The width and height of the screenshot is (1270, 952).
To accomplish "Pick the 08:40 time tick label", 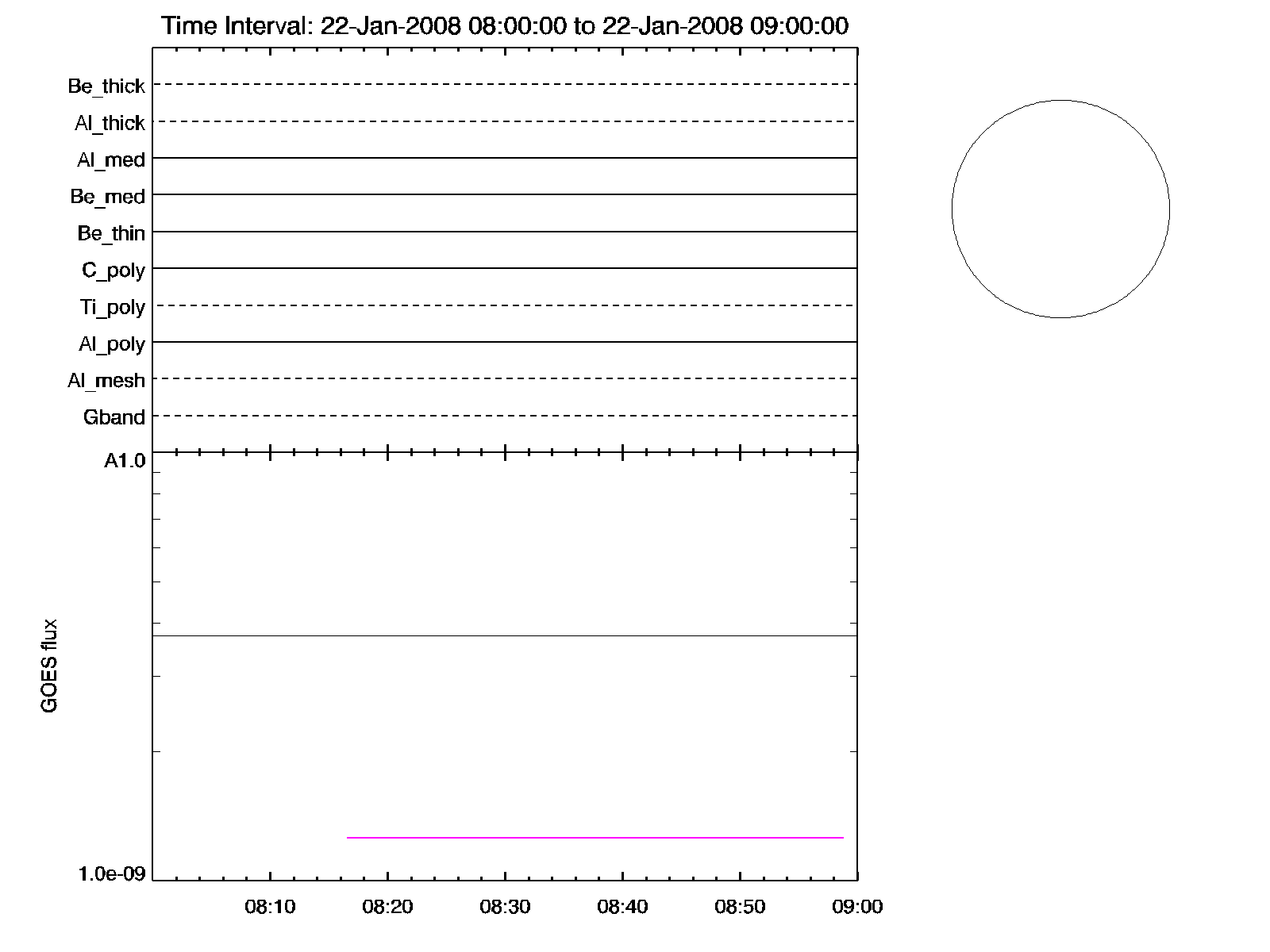I will click(622, 907).
